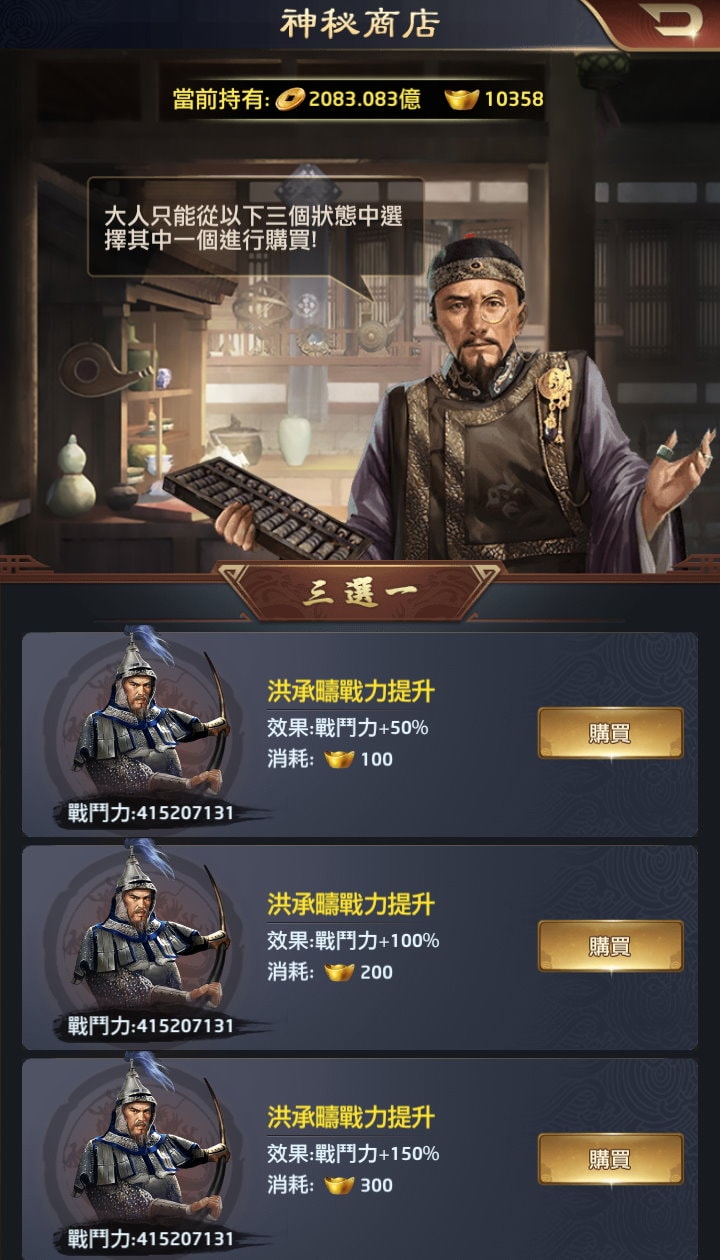Tap the merchant's speech bubble text
Image resolution: width=720 pixels, height=1260 pixels.
253,227
